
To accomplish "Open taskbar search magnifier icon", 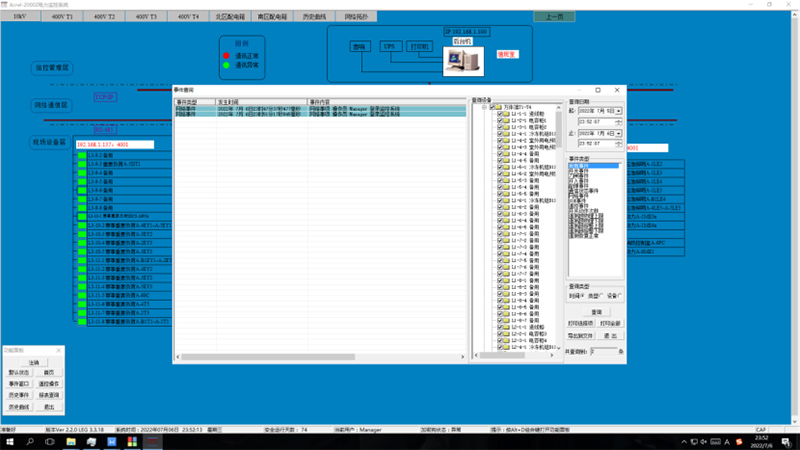I will (x=30, y=441).
